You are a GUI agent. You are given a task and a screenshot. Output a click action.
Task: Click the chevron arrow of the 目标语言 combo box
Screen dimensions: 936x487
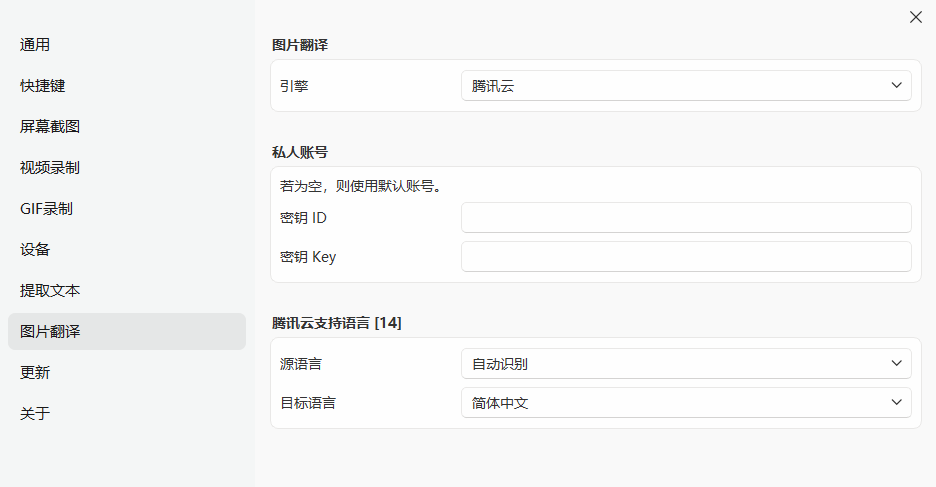(x=896, y=403)
